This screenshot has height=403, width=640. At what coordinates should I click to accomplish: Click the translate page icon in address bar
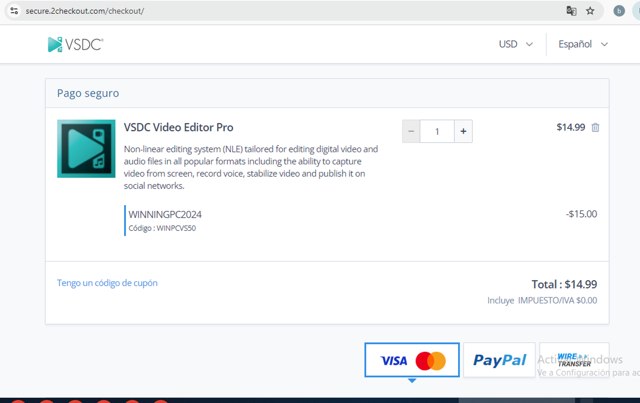click(571, 11)
